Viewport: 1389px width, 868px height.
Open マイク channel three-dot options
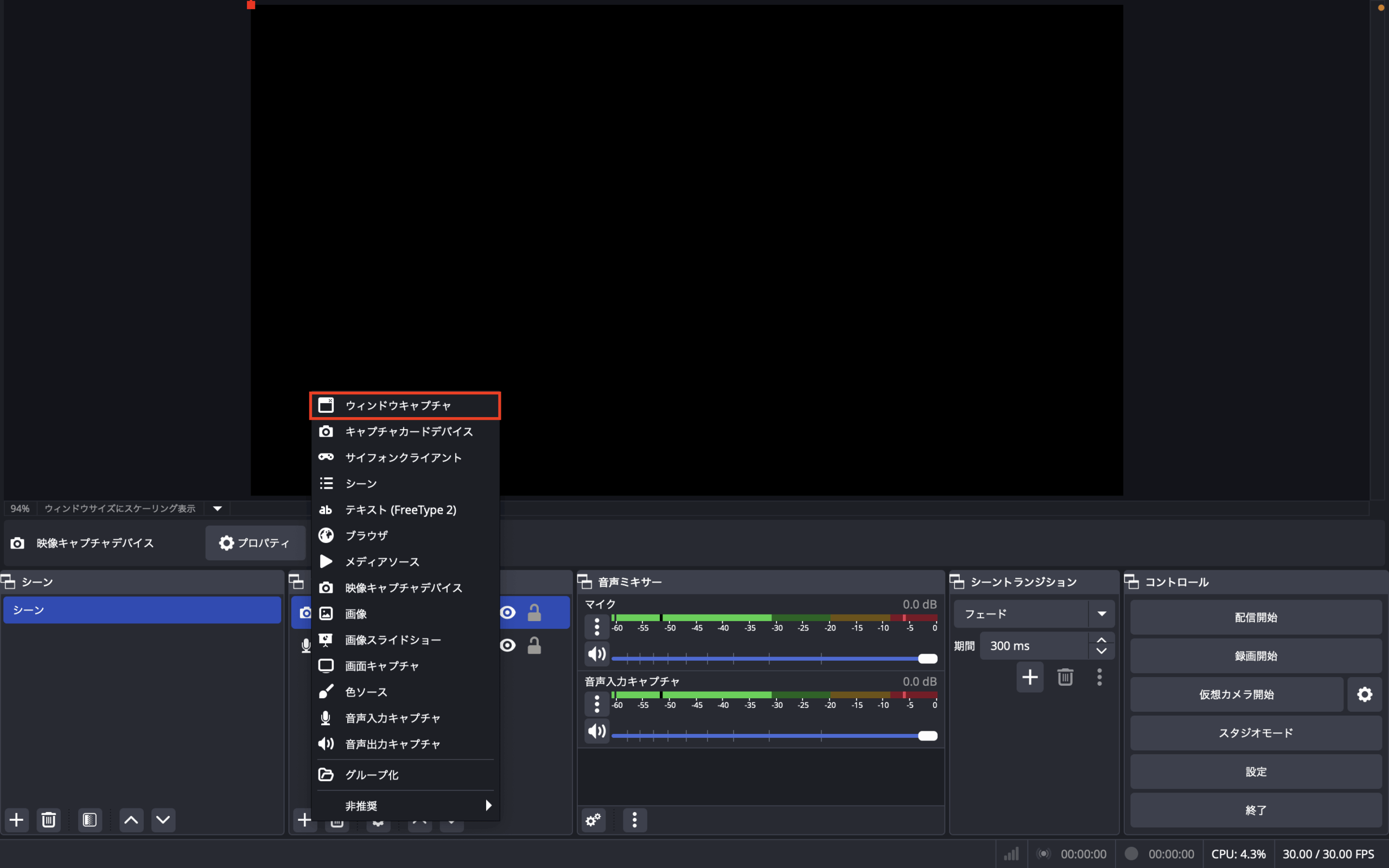pyautogui.click(x=597, y=627)
